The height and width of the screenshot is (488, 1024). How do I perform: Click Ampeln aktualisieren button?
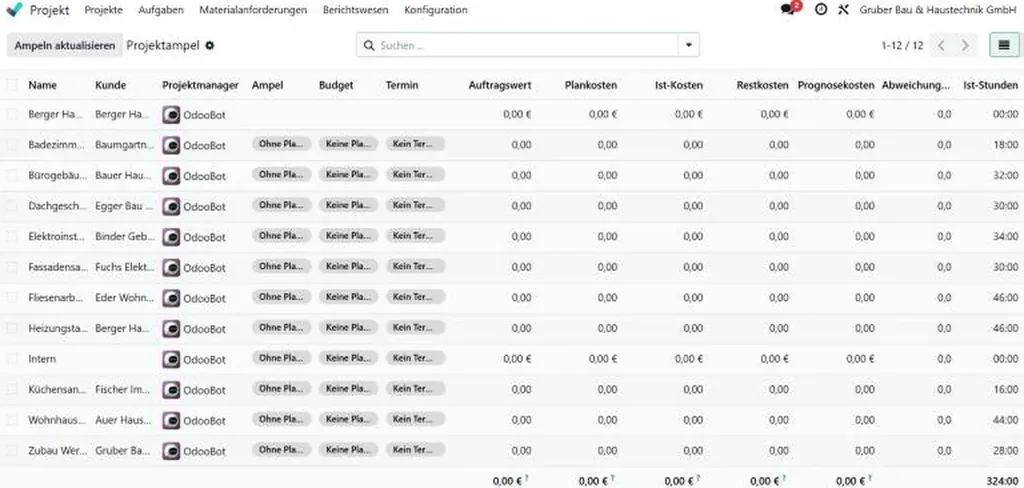click(65, 46)
